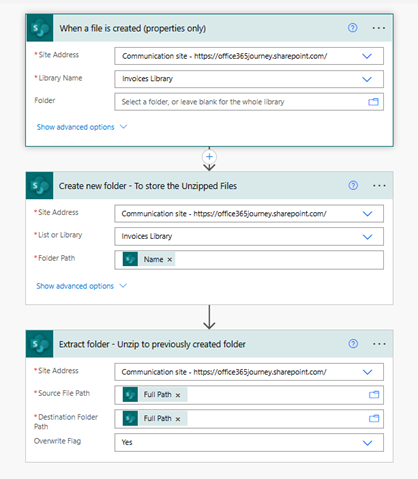Image resolution: width=418 pixels, height=479 pixels.
Task: Open the Overwrite Flag dropdown
Action: click(x=367, y=443)
